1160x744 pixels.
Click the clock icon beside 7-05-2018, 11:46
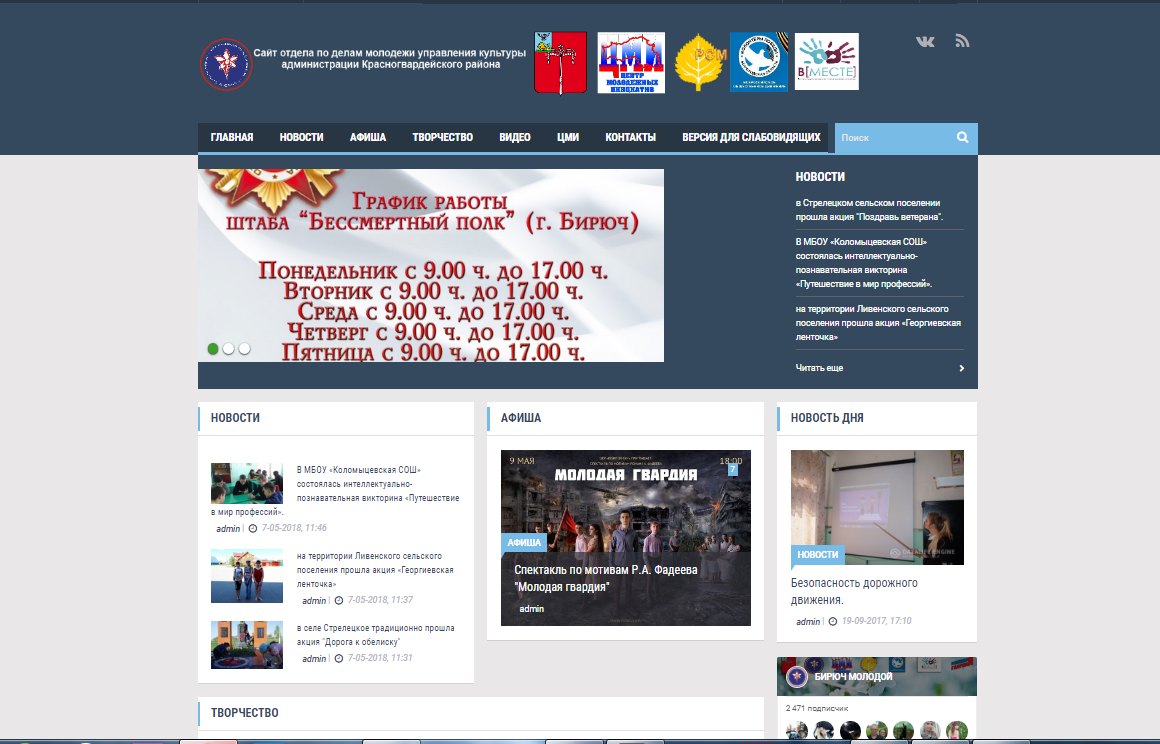[253, 528]
